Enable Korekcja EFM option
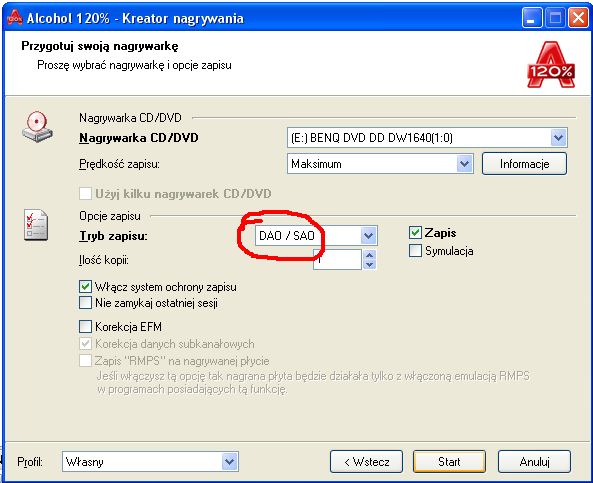Viewport: 593px width, 483px height. click(x=85, y=326)
